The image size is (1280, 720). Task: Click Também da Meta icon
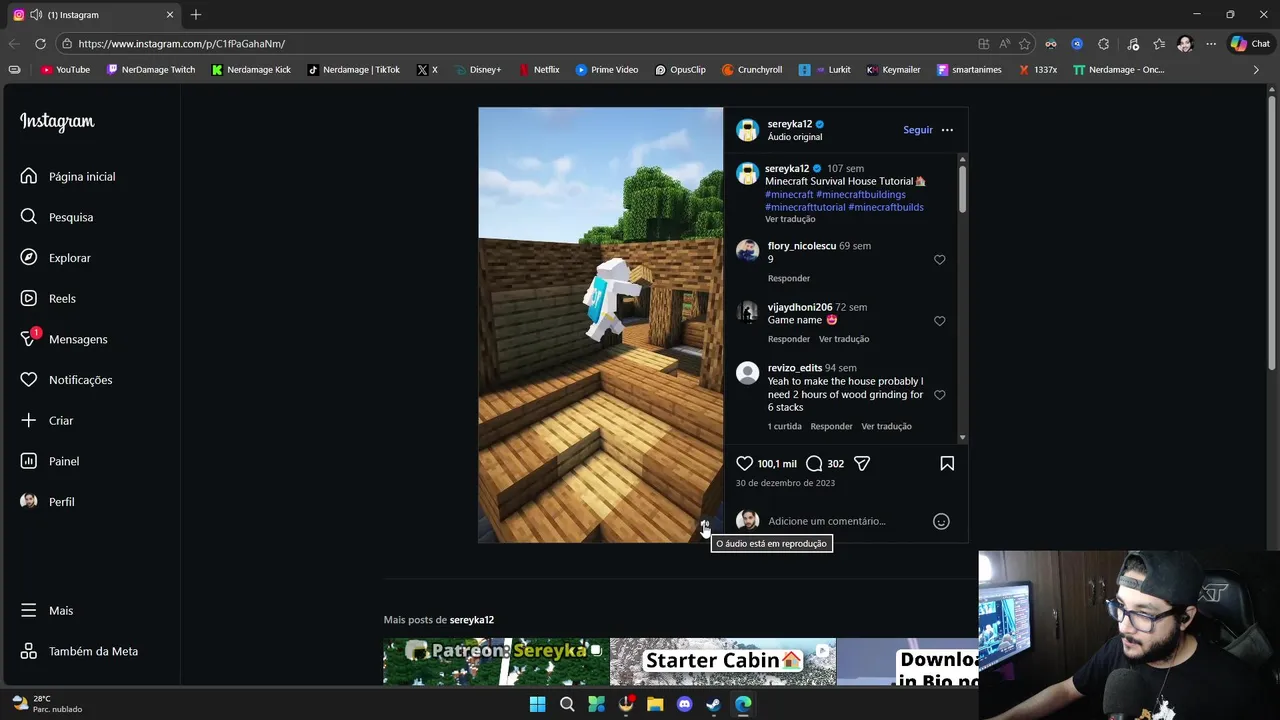[29, 651]
